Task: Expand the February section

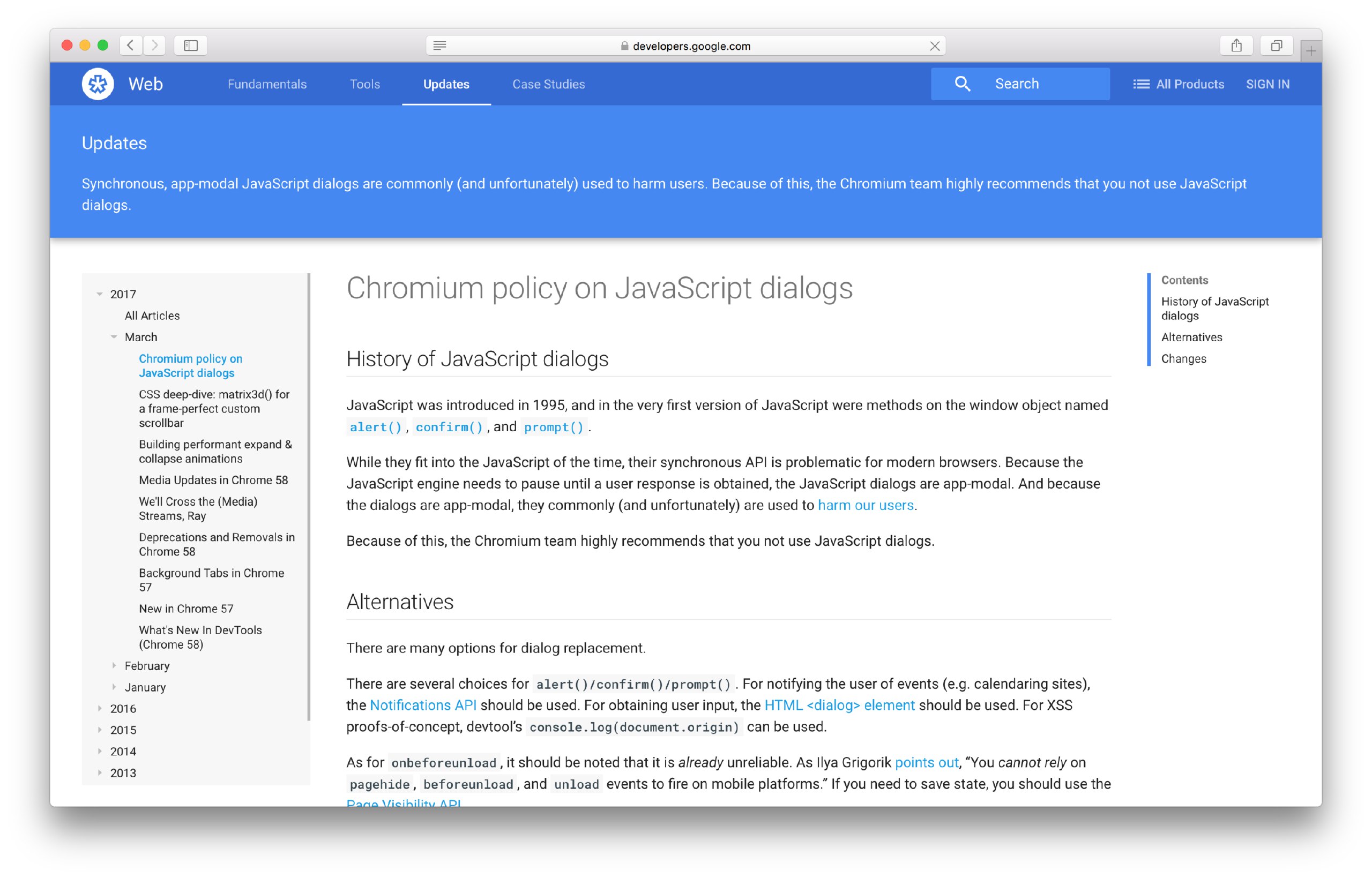Action: pyautogui.click(x=114, y=665)
